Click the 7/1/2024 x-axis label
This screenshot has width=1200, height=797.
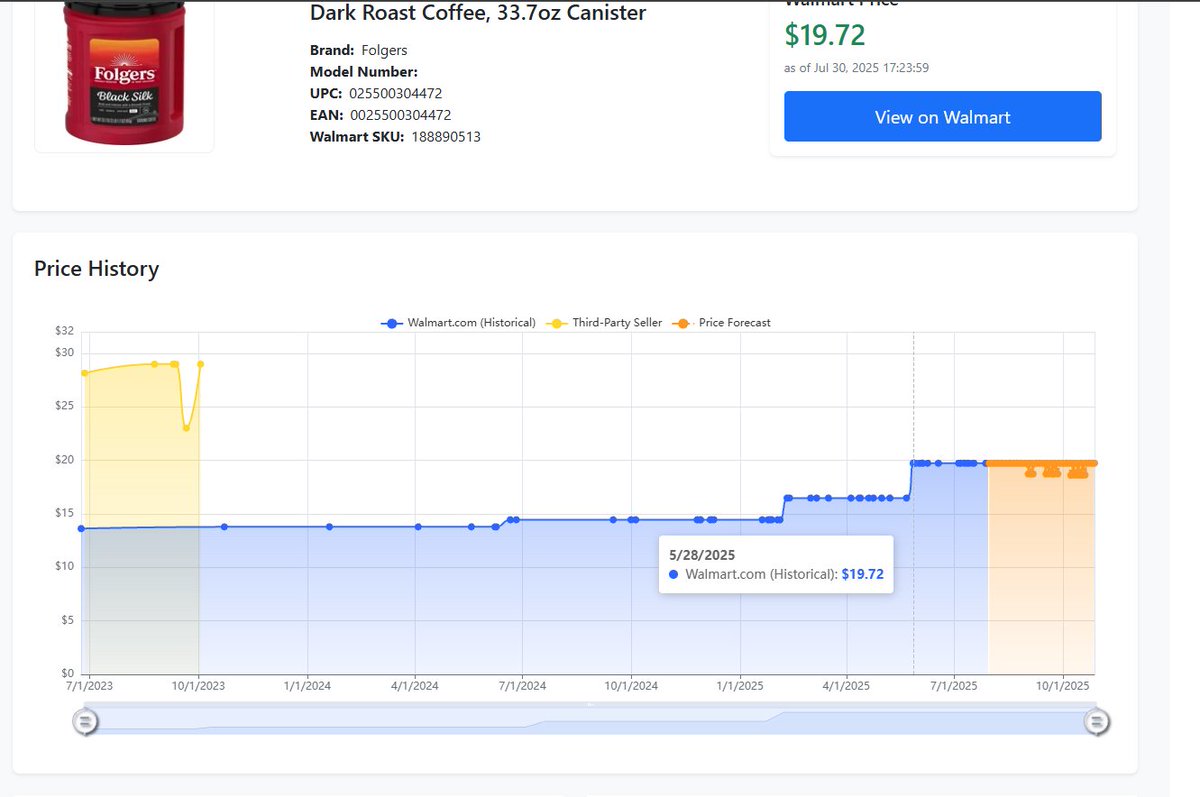click(x=522, y=686)
